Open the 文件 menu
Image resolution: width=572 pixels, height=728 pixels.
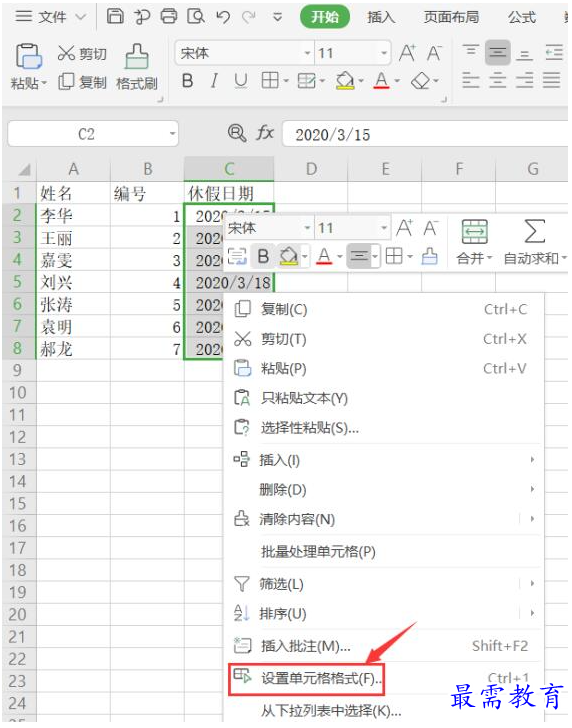pos(50,17)
